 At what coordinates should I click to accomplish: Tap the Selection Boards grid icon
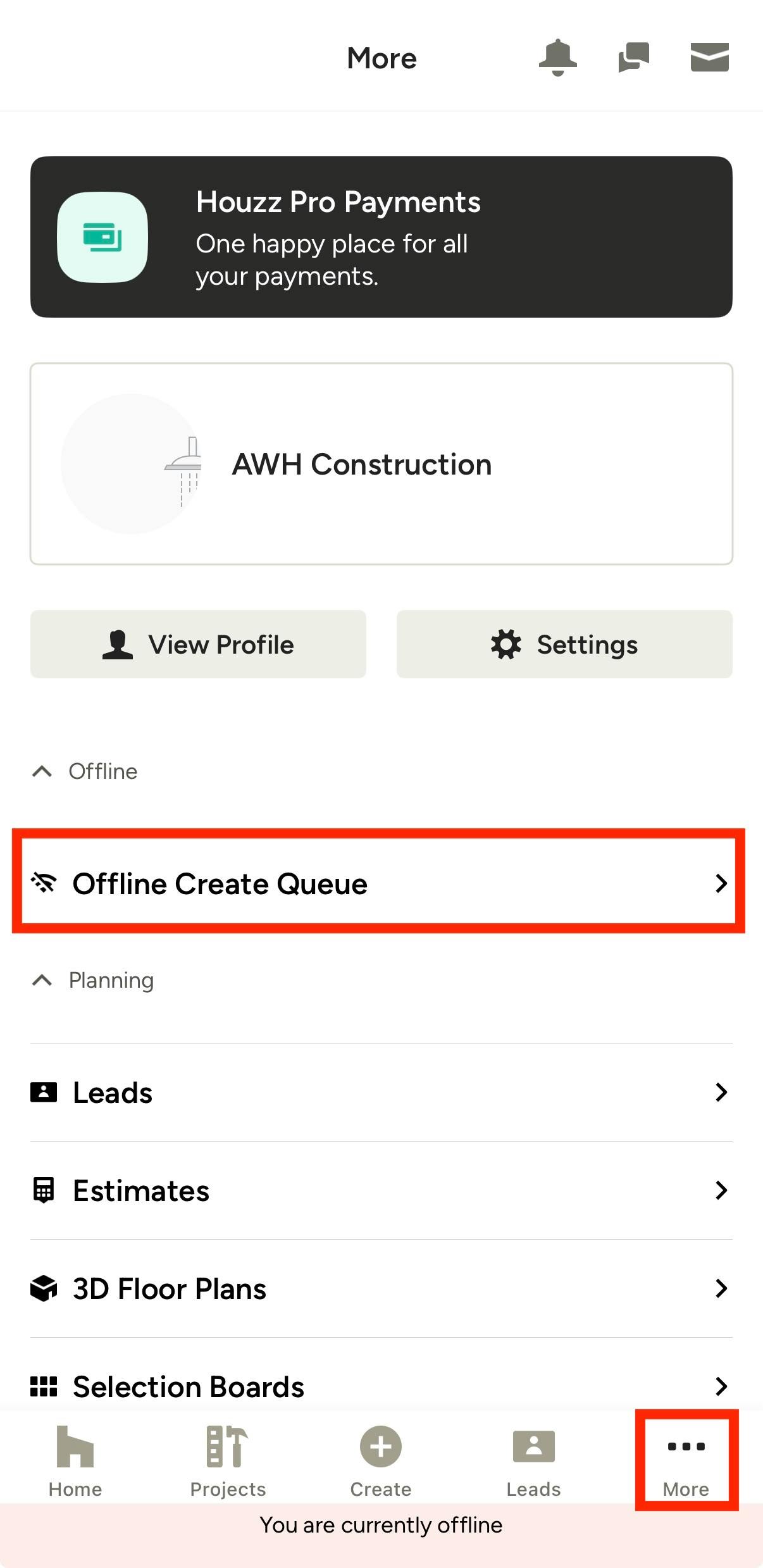[44, 1386]
